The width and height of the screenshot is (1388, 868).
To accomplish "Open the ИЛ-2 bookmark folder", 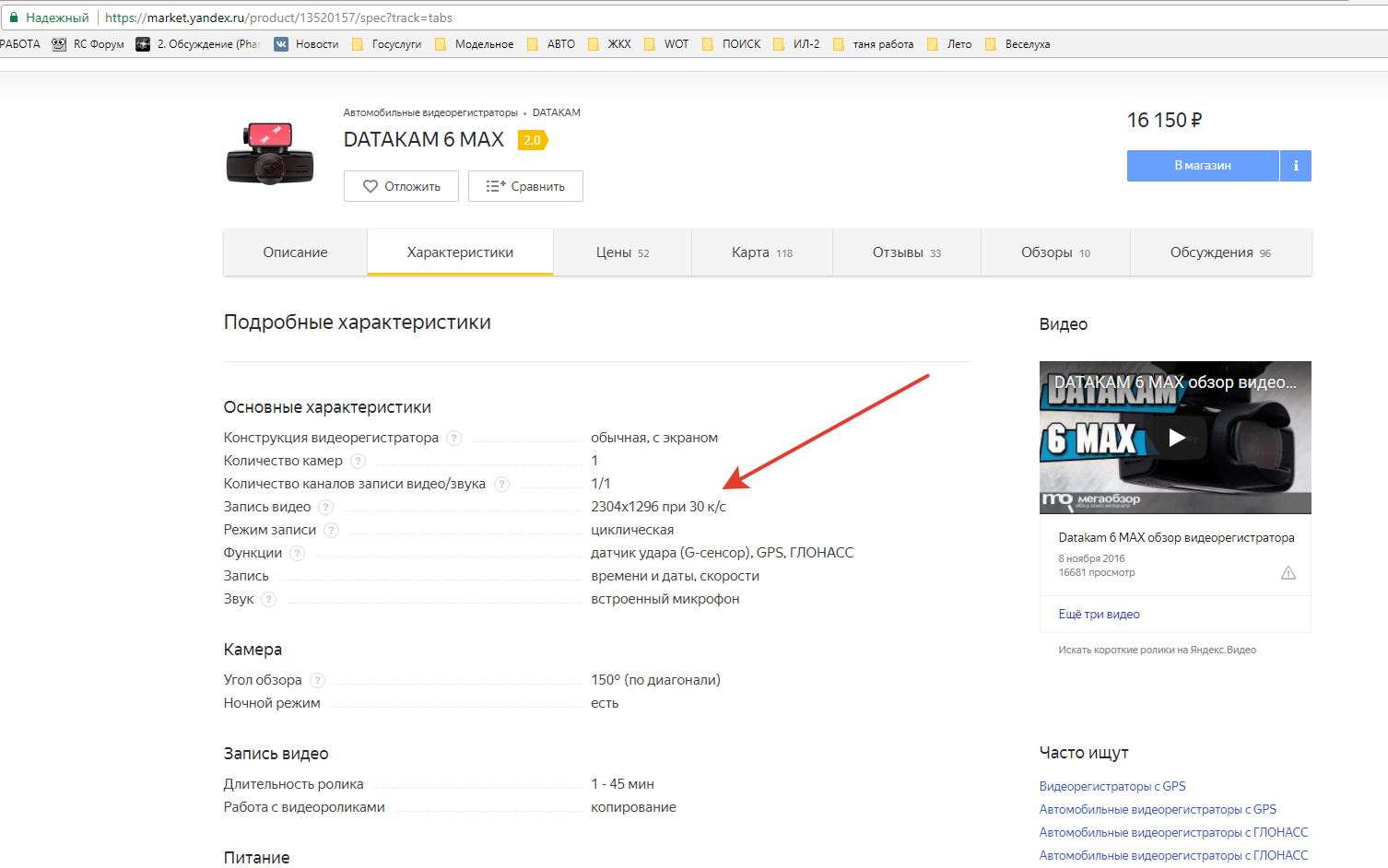I will click(x=796, y=44).
